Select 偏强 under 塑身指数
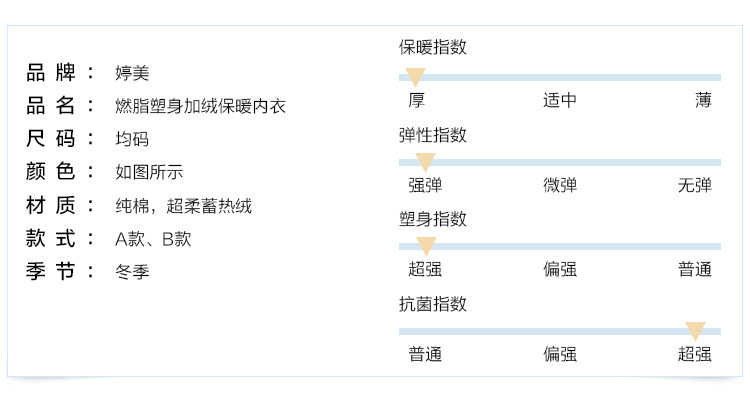The height and width of the screenshot is (401, 750). point(560,269)
